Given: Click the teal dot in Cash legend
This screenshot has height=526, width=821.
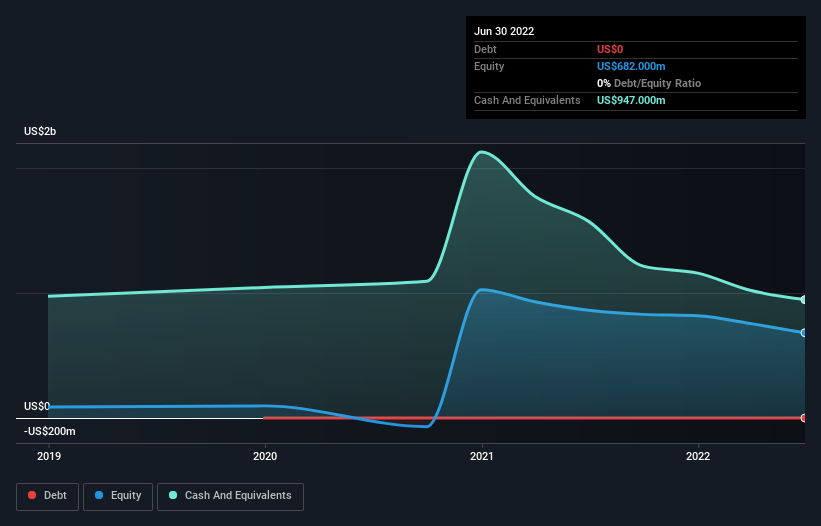Looking at the screenshot, I should tap(173, 495).
